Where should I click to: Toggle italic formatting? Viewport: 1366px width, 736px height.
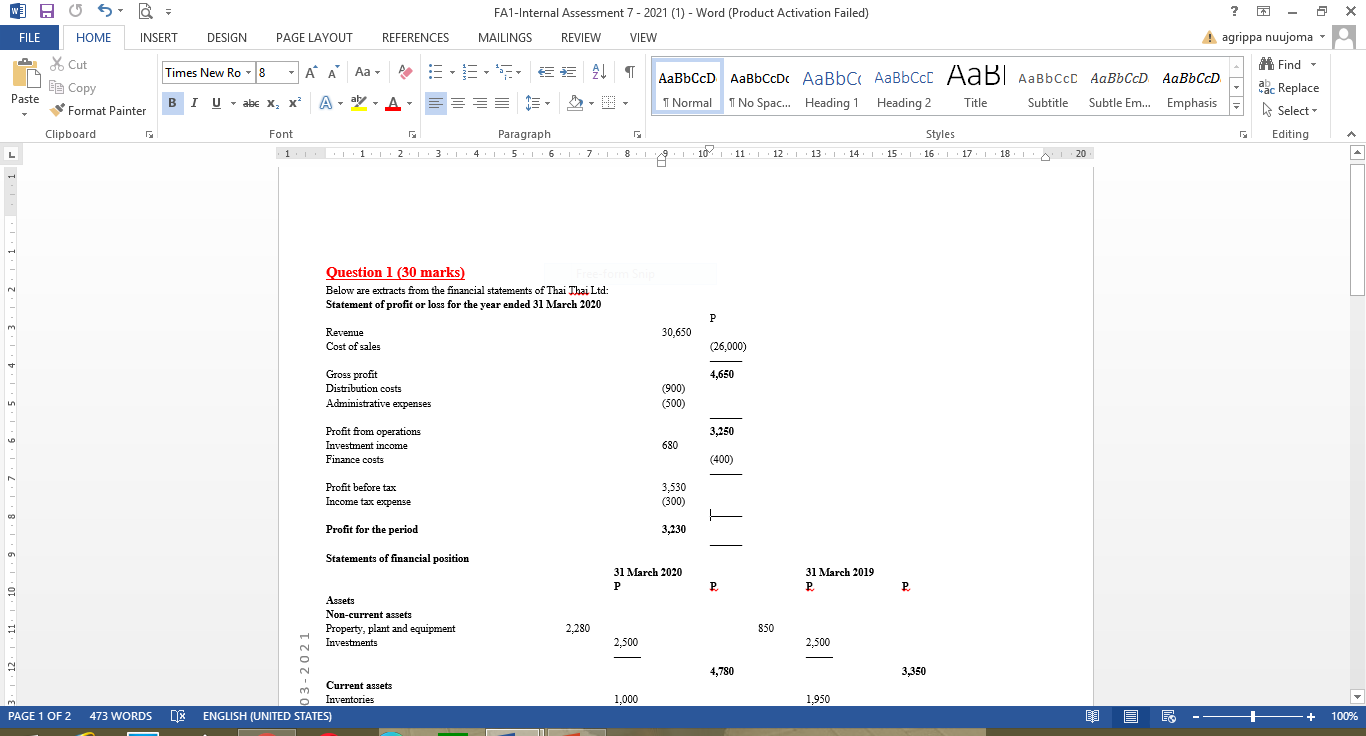[x=193, y=103]
